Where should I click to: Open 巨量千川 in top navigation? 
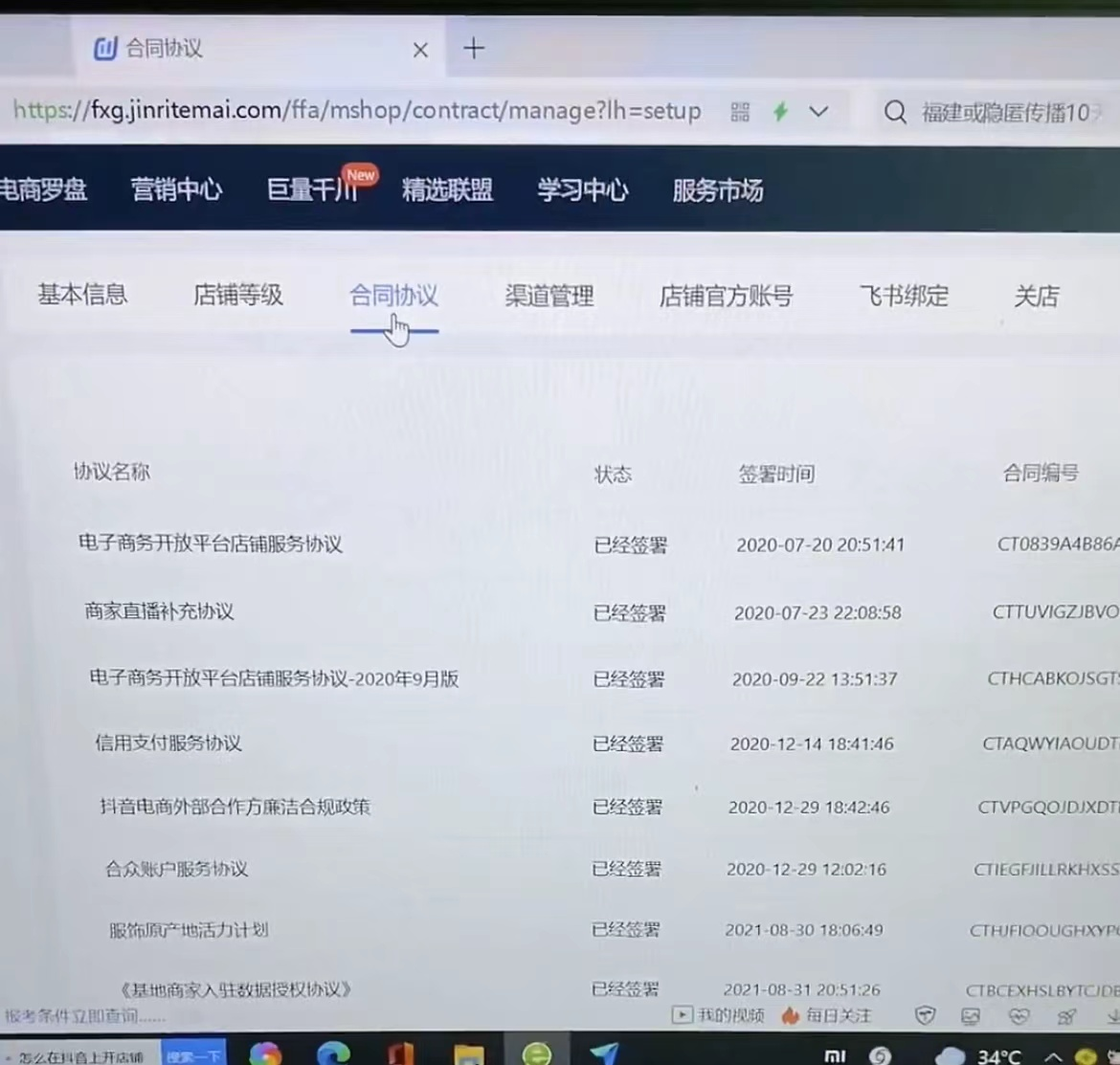pos(312,189)
